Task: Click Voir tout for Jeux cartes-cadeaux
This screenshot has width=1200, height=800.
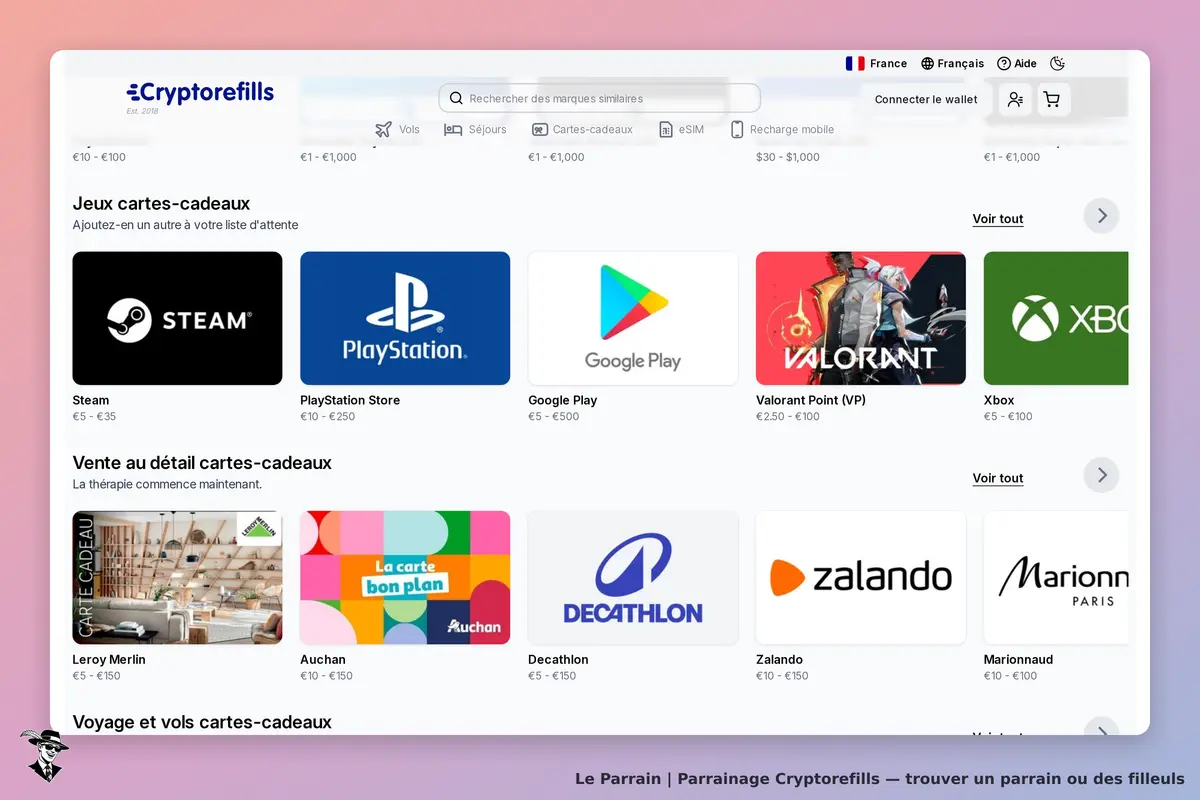Action: (x=998, y=219)
